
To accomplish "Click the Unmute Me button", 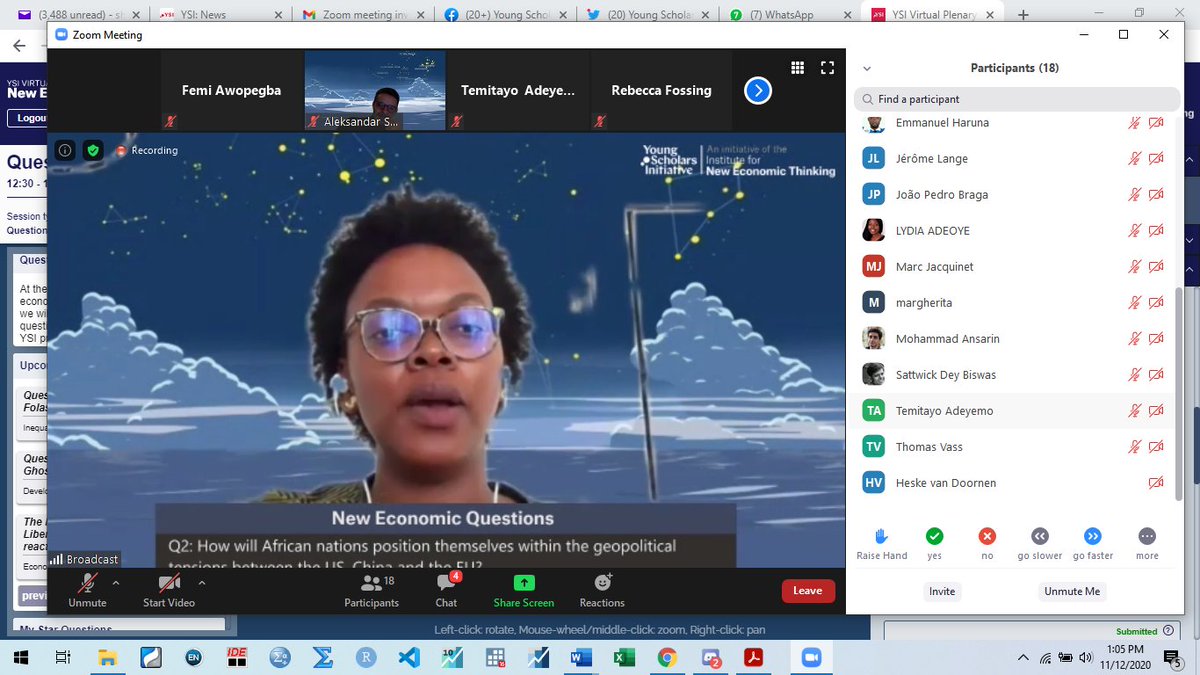I will 1072,591.
